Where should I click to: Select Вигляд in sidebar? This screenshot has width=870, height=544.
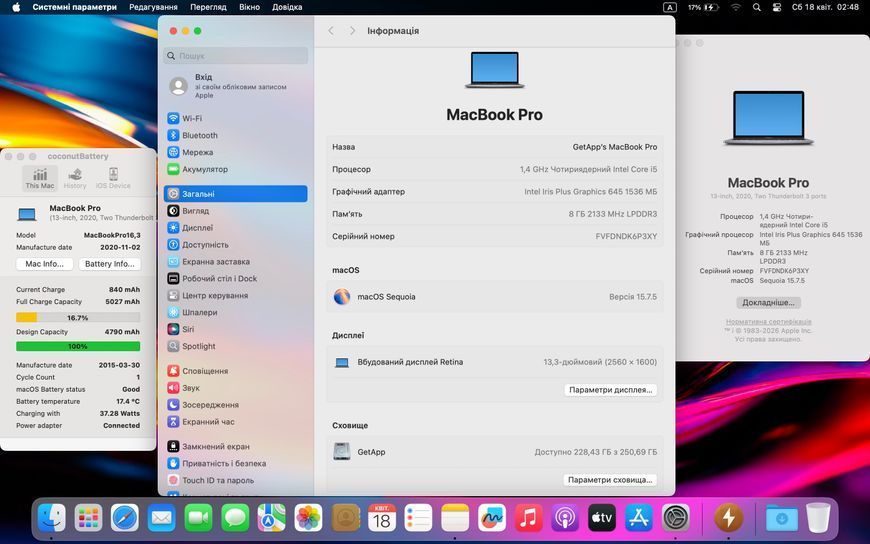(195, 211)
